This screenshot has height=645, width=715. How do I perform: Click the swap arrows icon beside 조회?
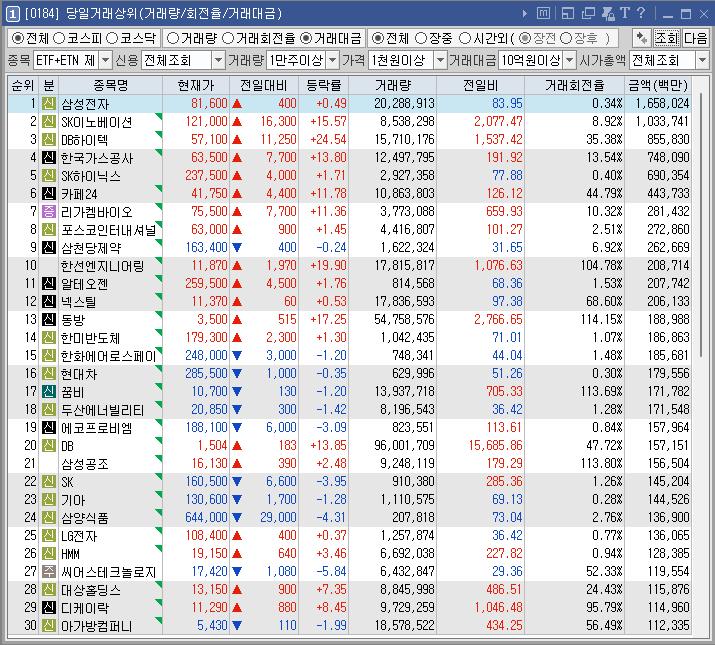[x=642, y=38]
